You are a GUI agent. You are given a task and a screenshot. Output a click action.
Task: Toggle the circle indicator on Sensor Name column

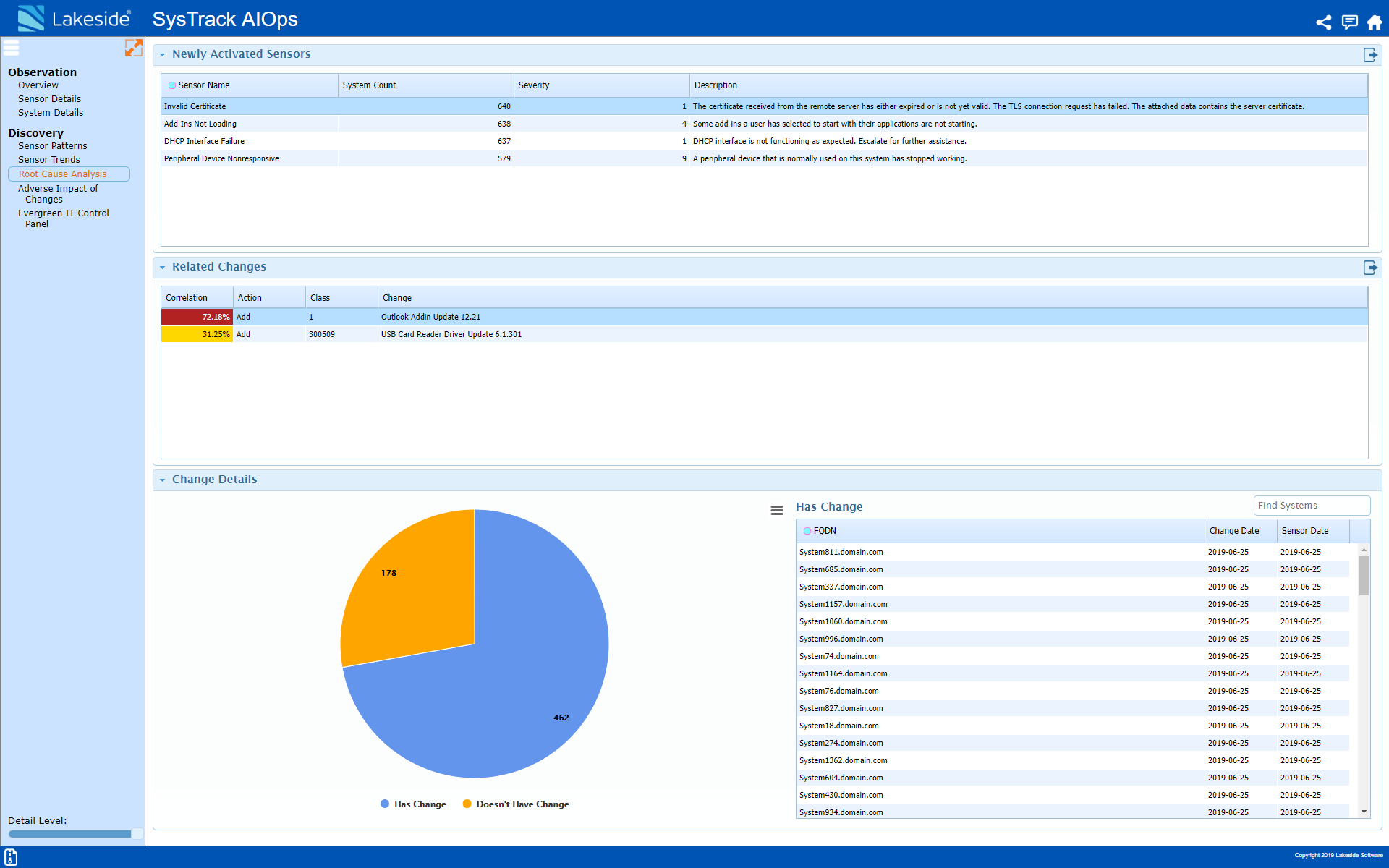171,85
